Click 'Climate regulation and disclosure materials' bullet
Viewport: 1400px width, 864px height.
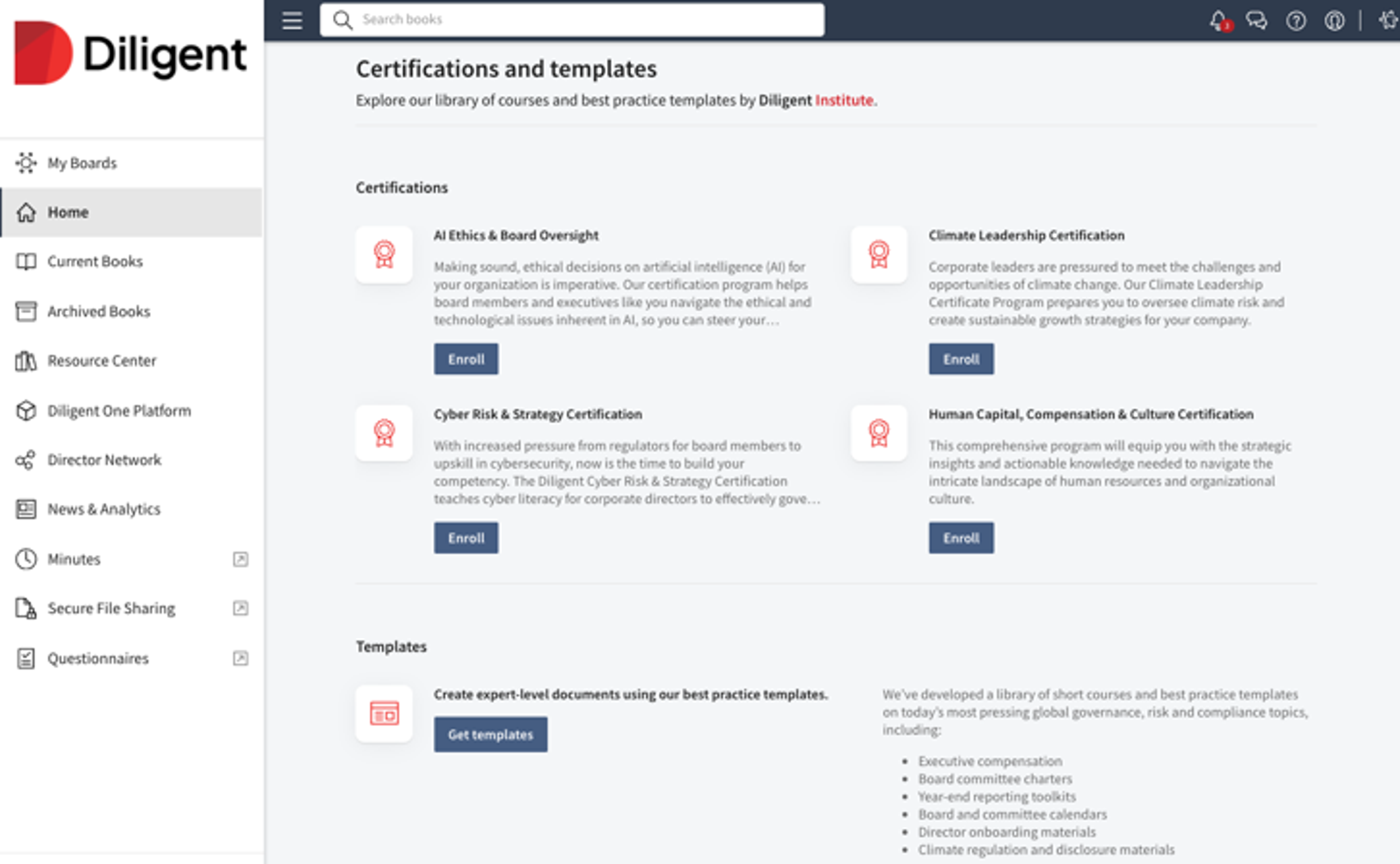(x=1046, y=850)
